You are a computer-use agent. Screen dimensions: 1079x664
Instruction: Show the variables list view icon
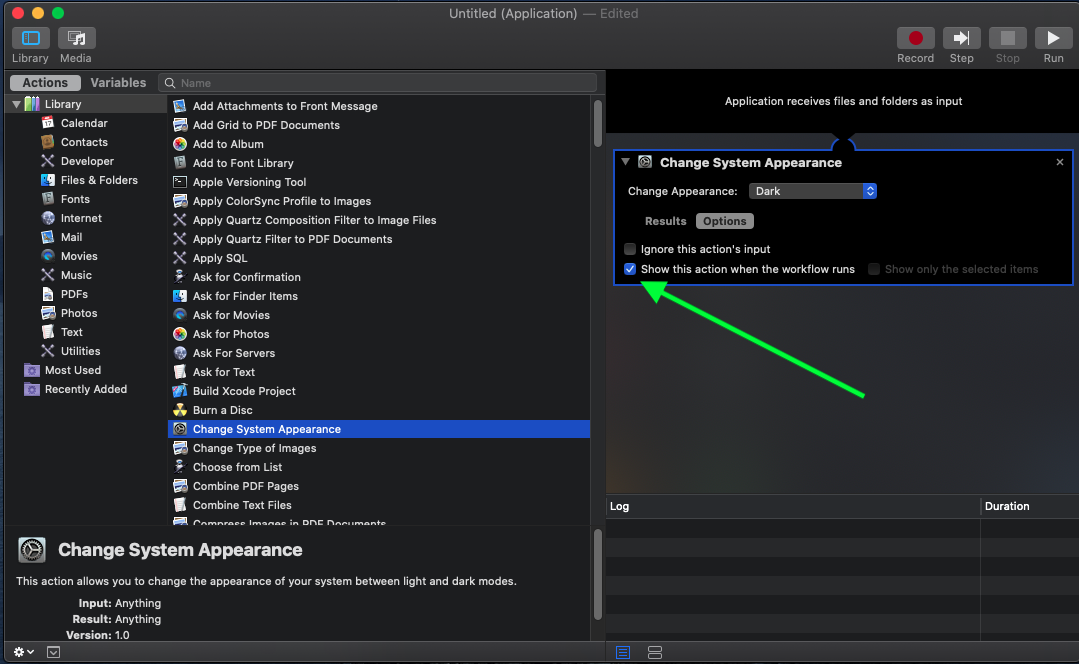pyautogui.click(x=655, y=652)
